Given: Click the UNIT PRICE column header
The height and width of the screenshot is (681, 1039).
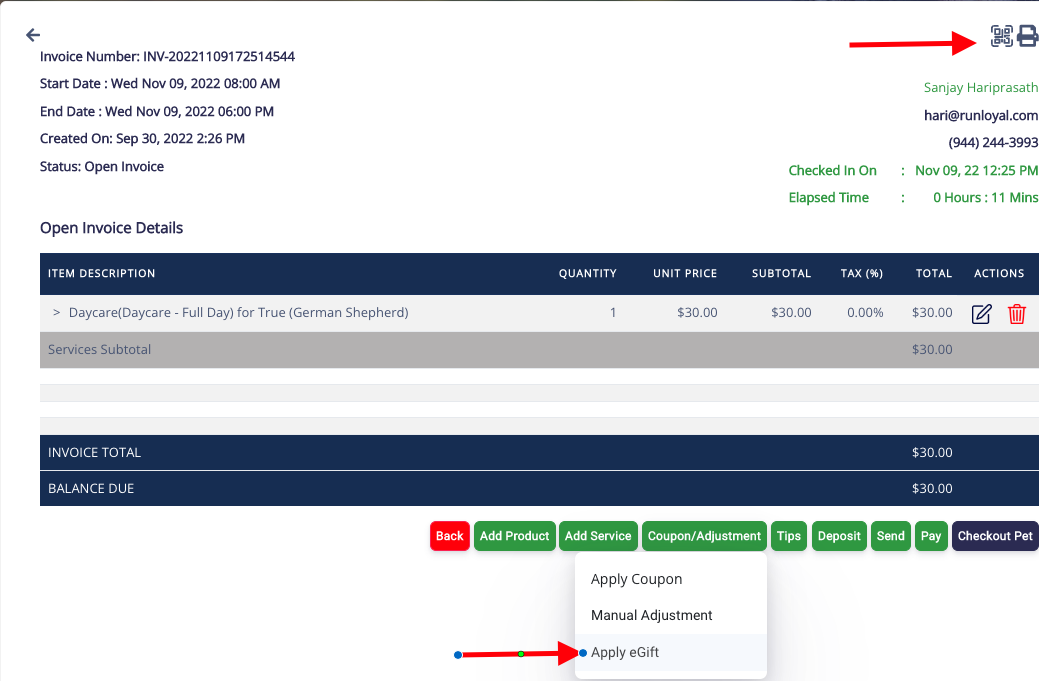Looking at the screenshot, I should pos(685,274).
